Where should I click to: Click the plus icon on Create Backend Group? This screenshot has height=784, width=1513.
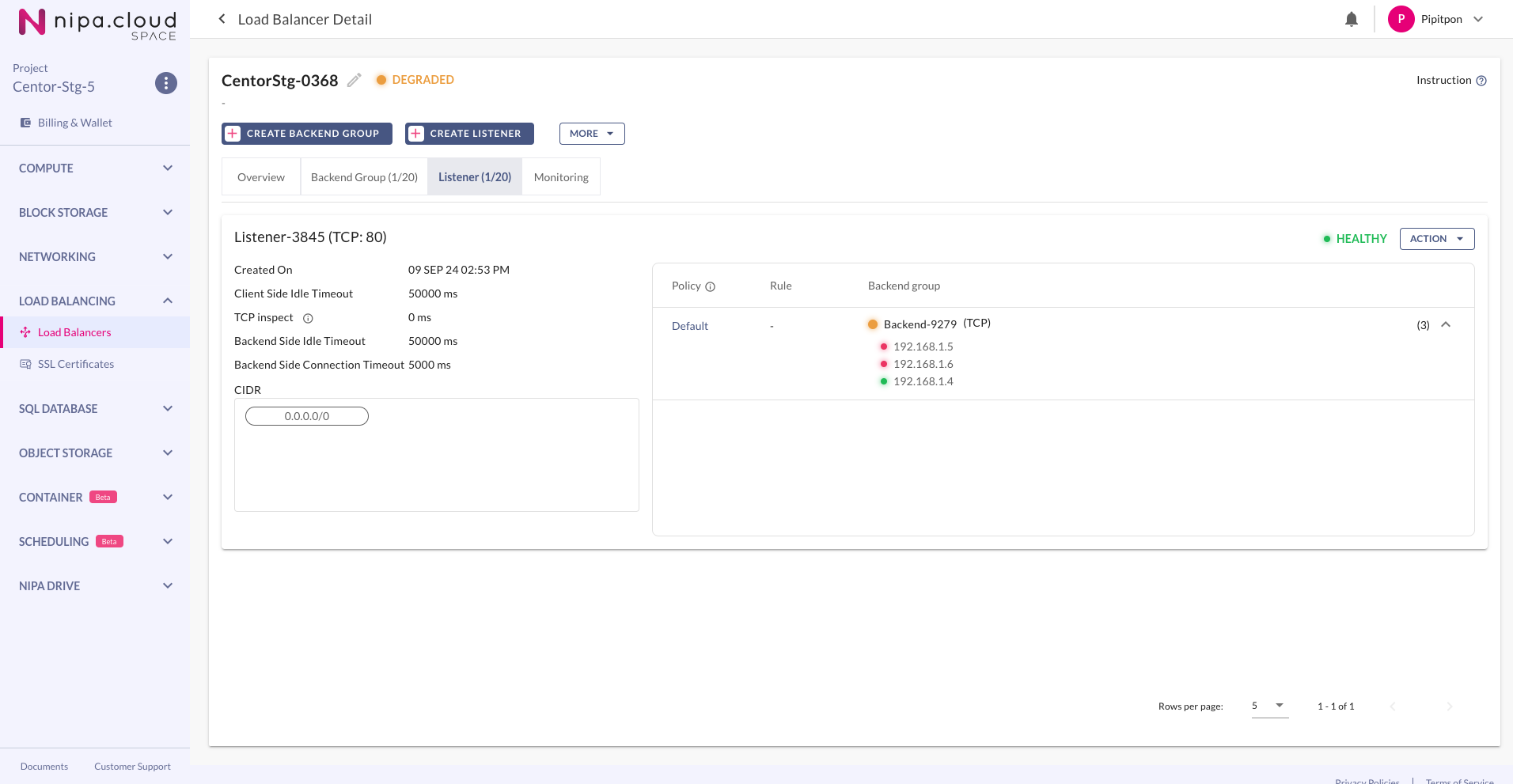[233, 134]
